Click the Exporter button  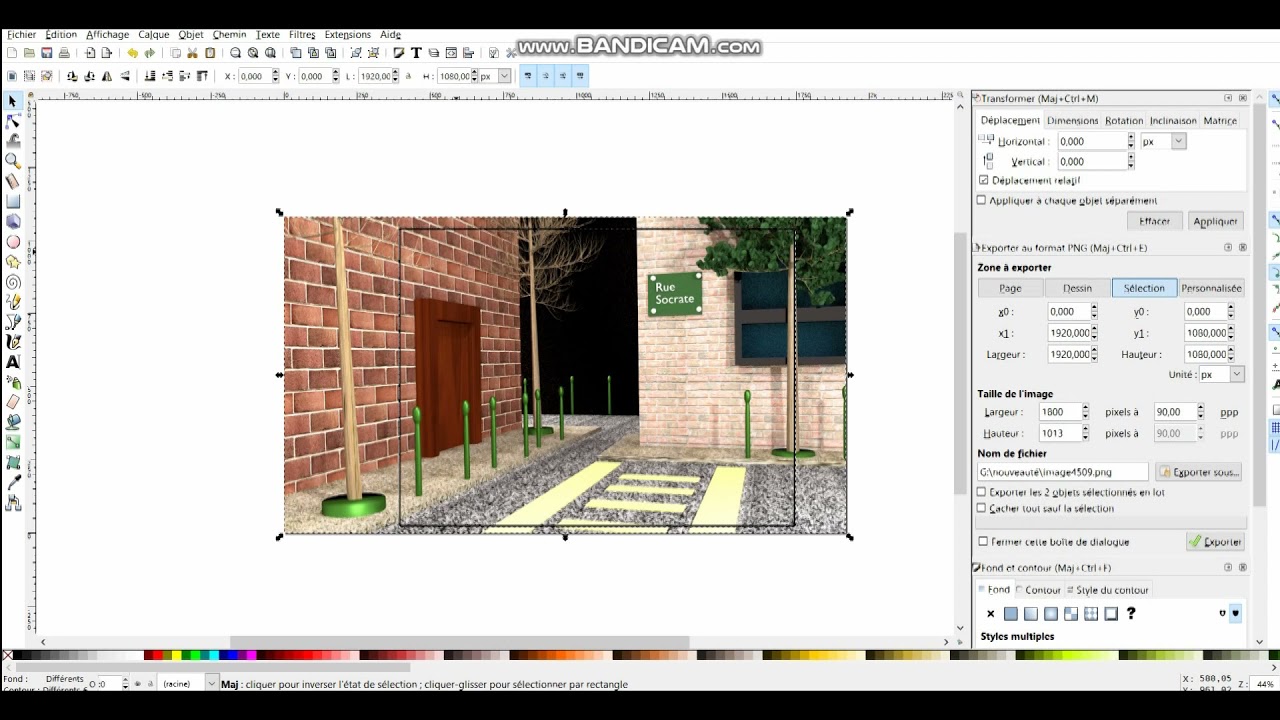[x=1215, y=542]
